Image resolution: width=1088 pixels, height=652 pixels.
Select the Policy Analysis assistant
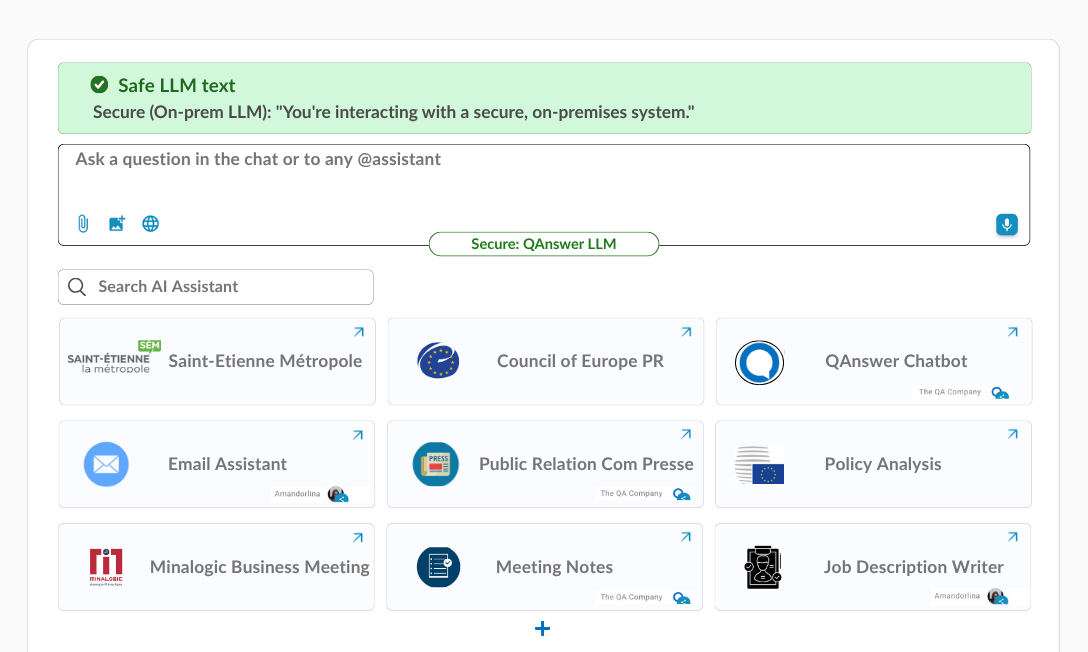coord(873,464)
